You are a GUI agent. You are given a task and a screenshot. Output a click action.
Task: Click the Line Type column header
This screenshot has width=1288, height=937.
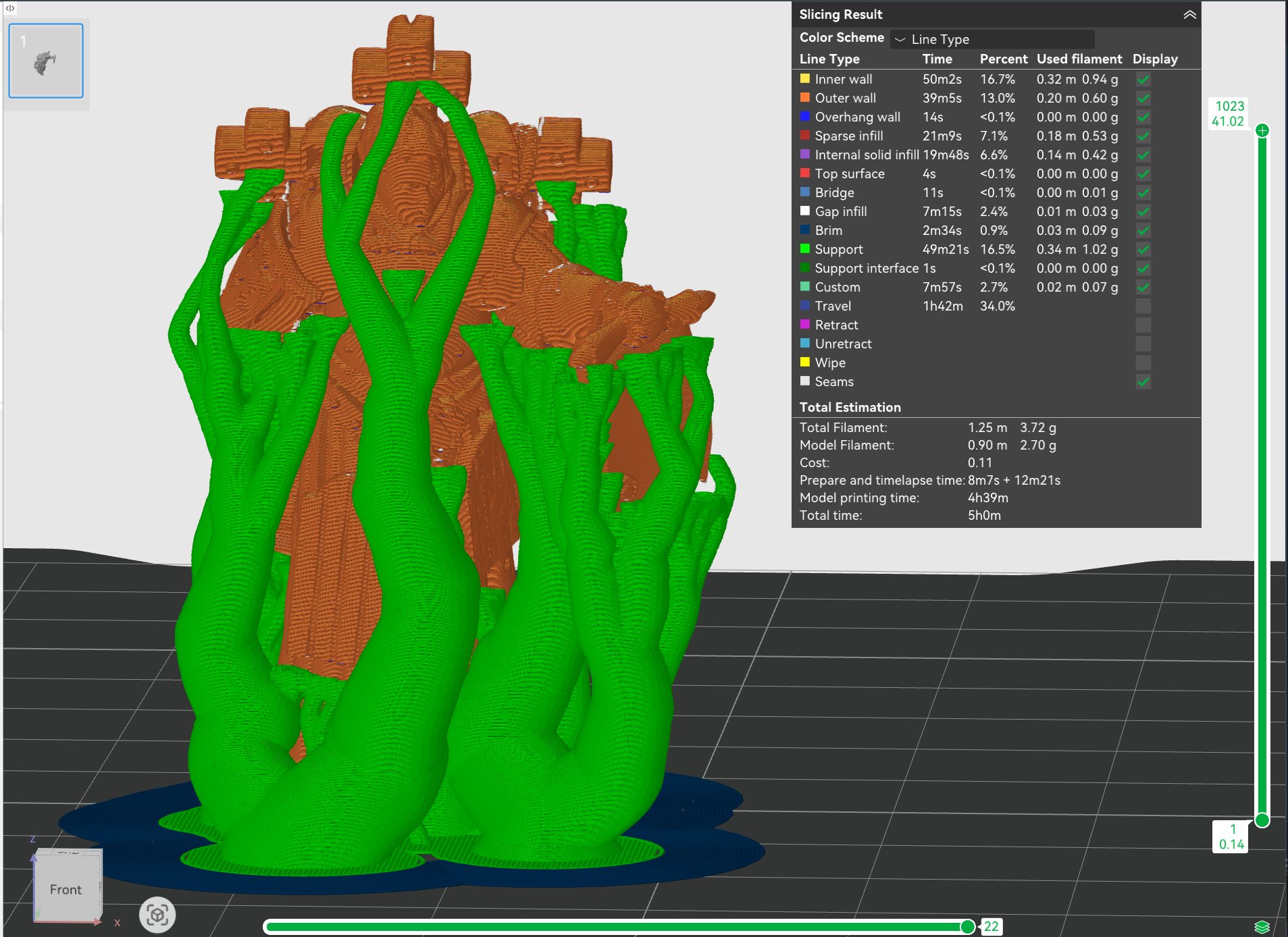tap(829, 59)
